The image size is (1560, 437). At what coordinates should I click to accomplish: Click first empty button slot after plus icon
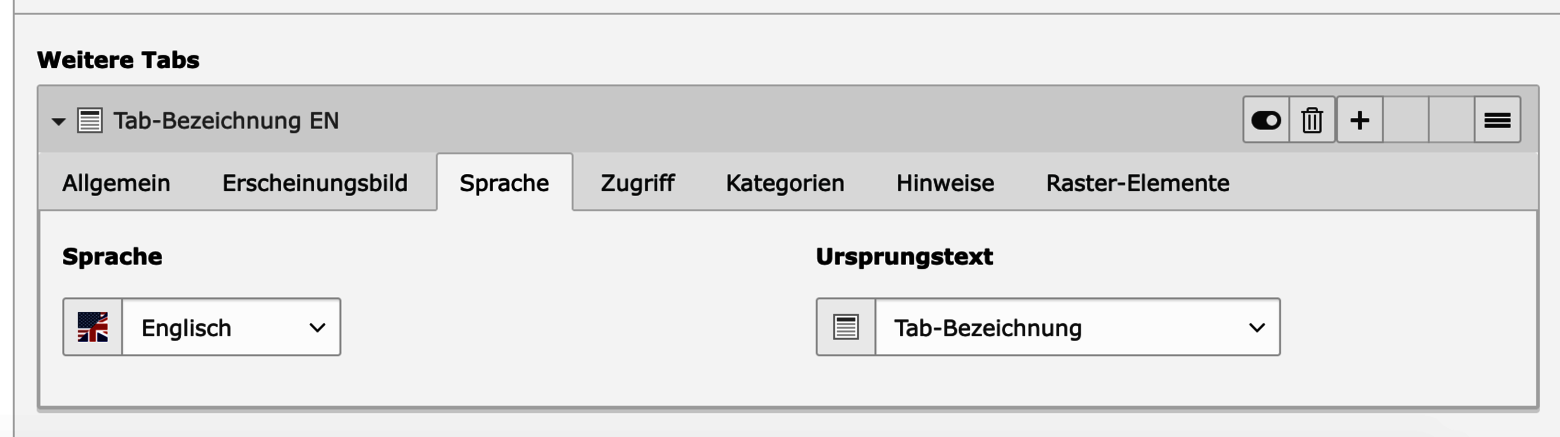[x=1405, y=121]
